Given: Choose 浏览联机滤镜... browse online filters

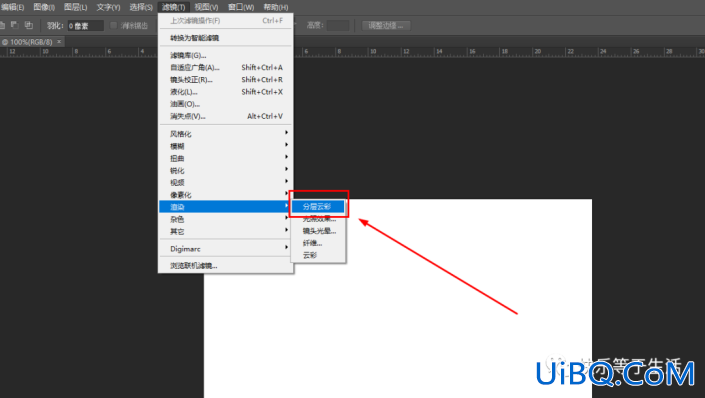Looking at the screenshot, I should (x=226, y=265).
